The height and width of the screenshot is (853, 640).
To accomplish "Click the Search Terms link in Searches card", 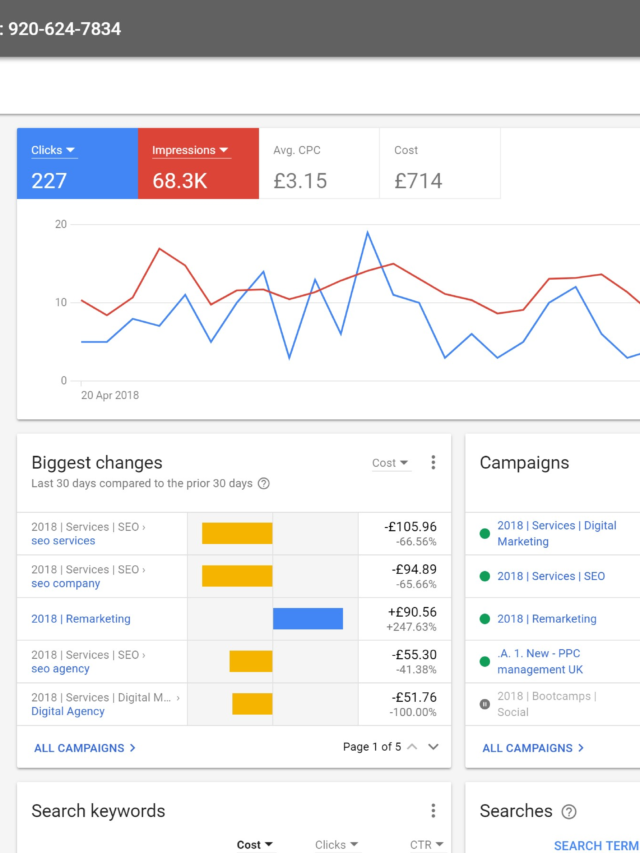I will click(596, 845).
